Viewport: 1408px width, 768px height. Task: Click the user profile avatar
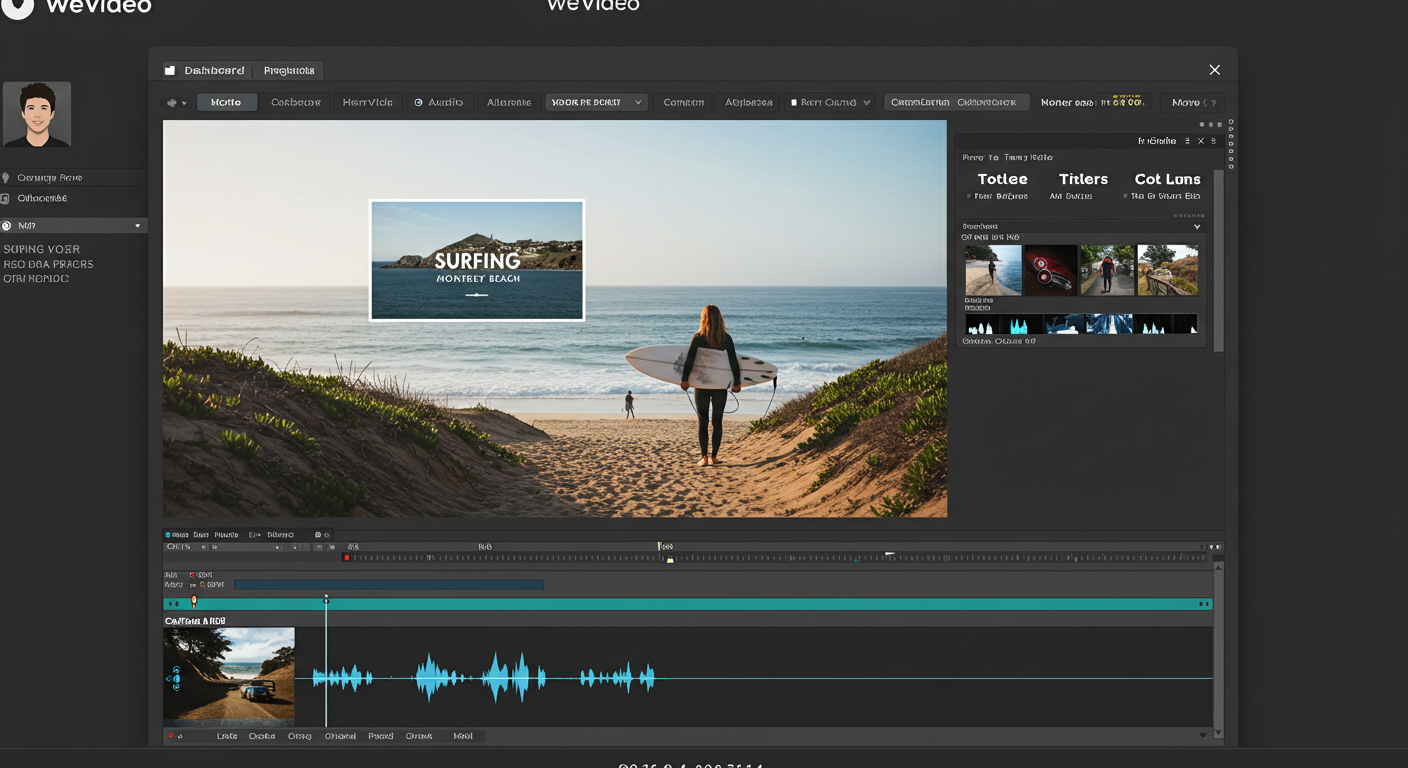[37, 115]
